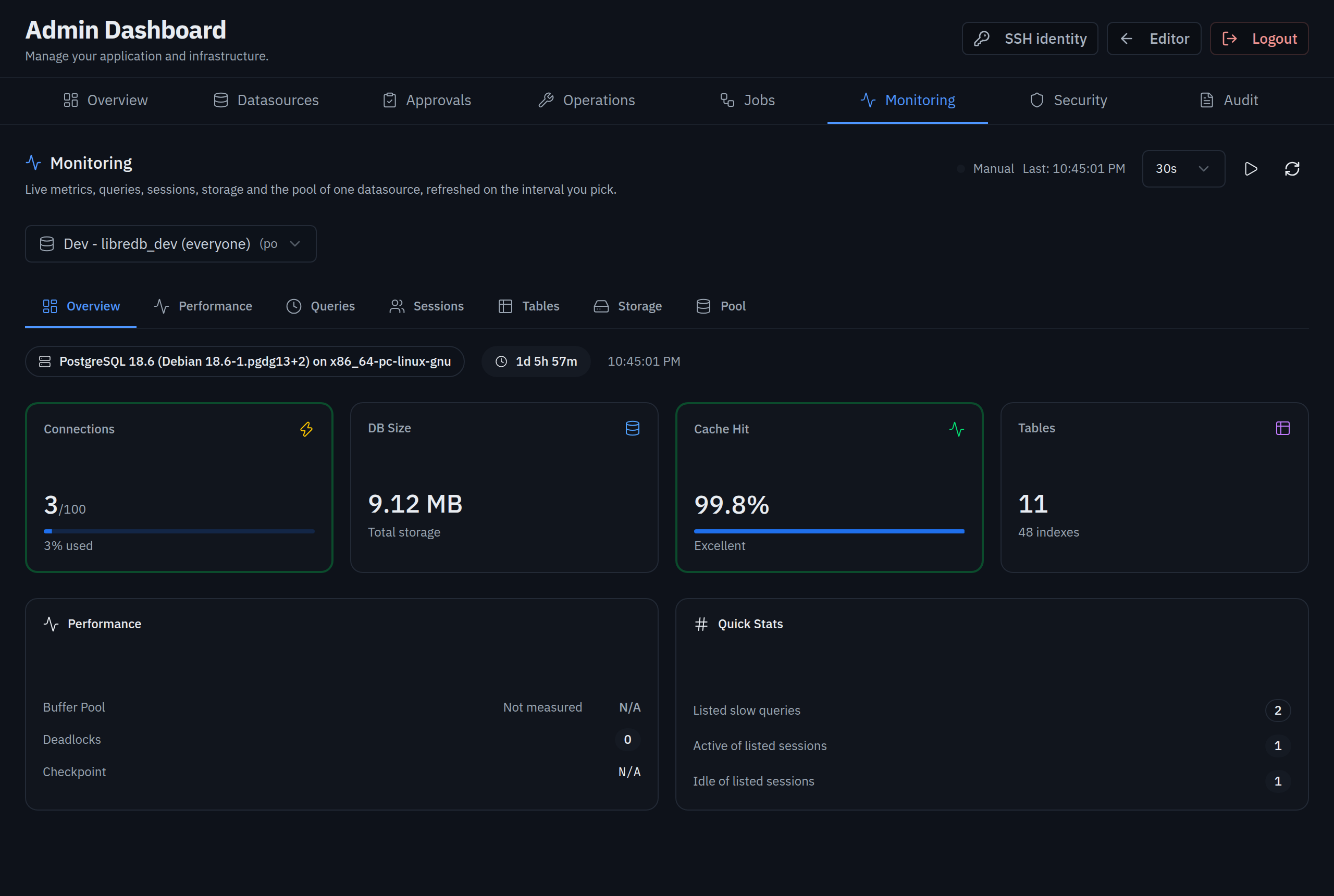Open the Approvals tab
Viewport: 1334px width, 896px height.
[427, 100]
